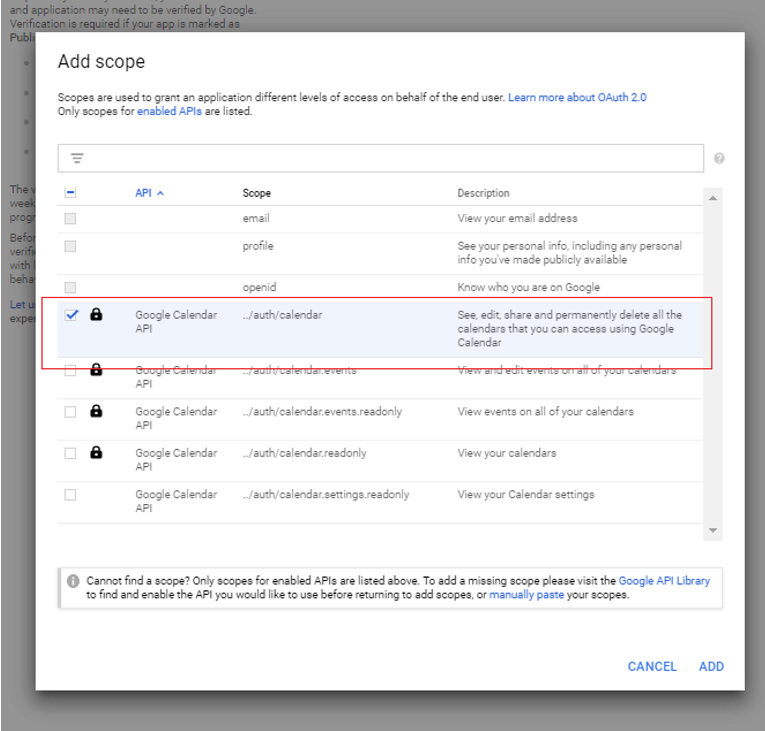
Task: Click the scope filter input field
Action: coord(381,158)
